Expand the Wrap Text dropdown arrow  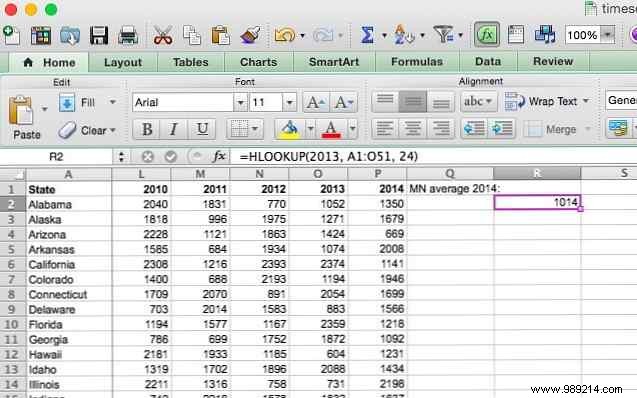586,101
